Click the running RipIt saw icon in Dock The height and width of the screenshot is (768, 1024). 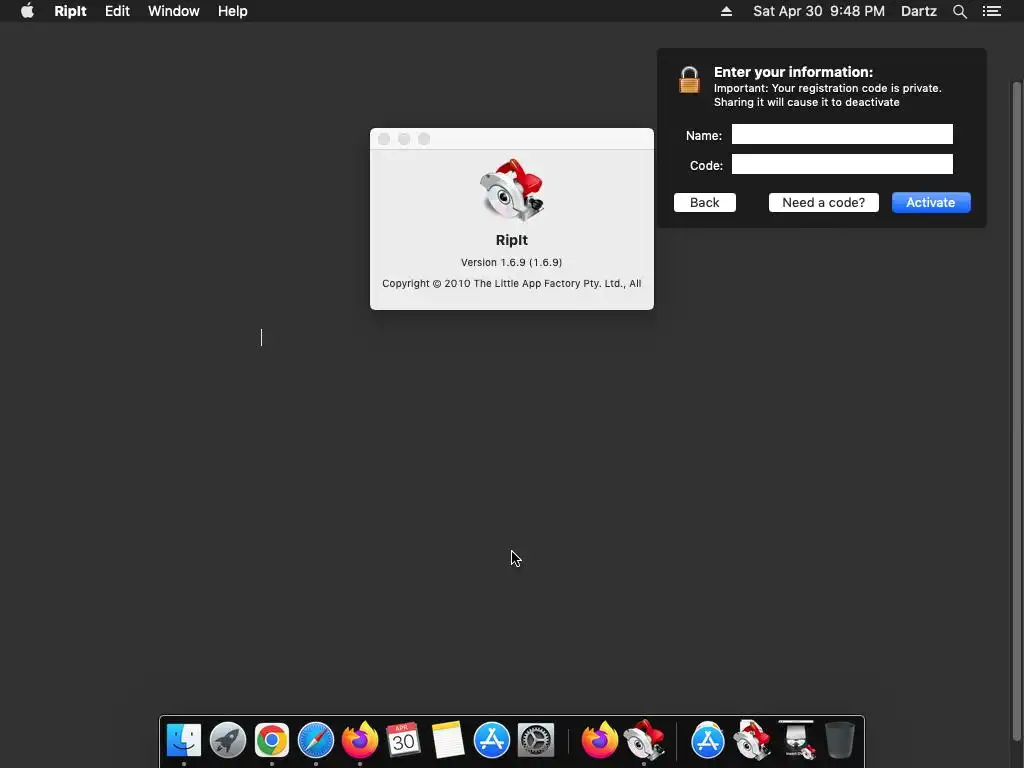pyautogui.click(x=644, y=740)
